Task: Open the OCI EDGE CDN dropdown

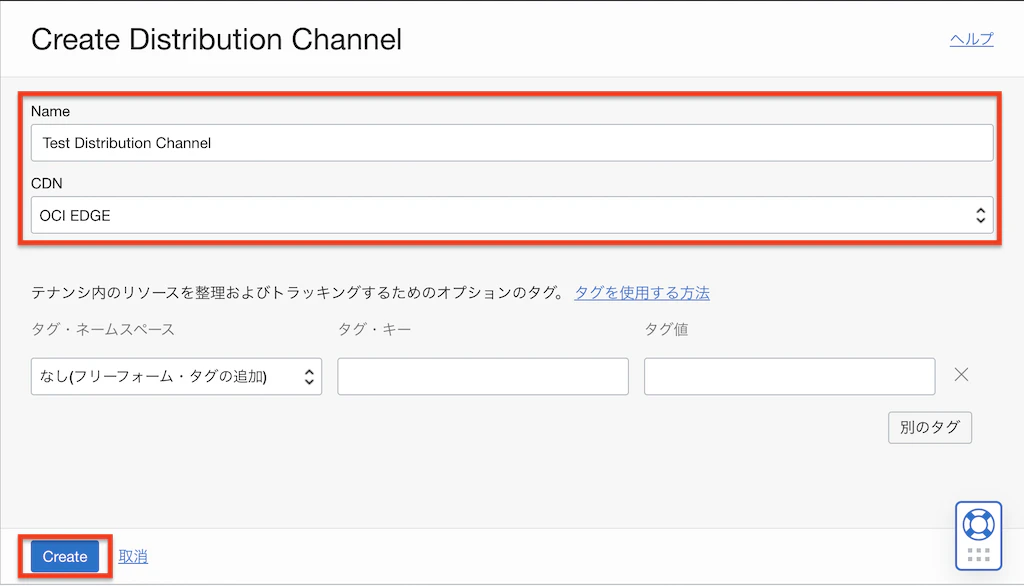Action: (x=512, y=215)
